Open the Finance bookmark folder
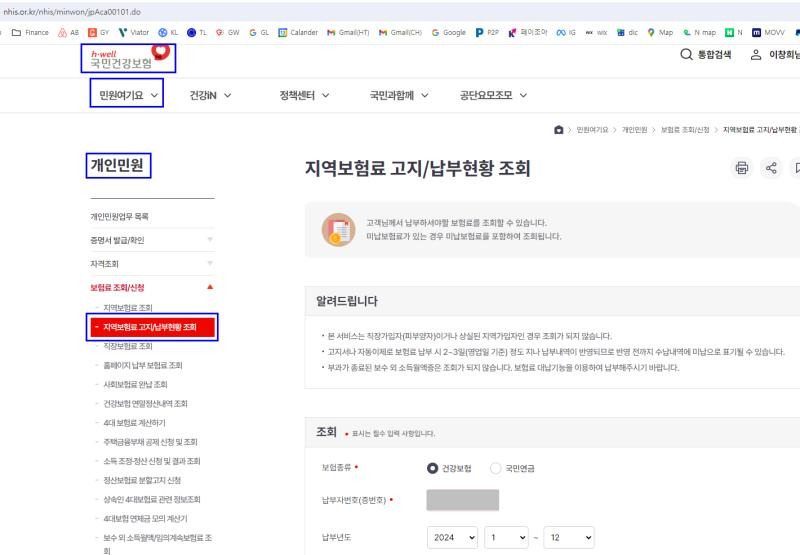The width and height of the screenshot is (800, 555). [30, 32]
